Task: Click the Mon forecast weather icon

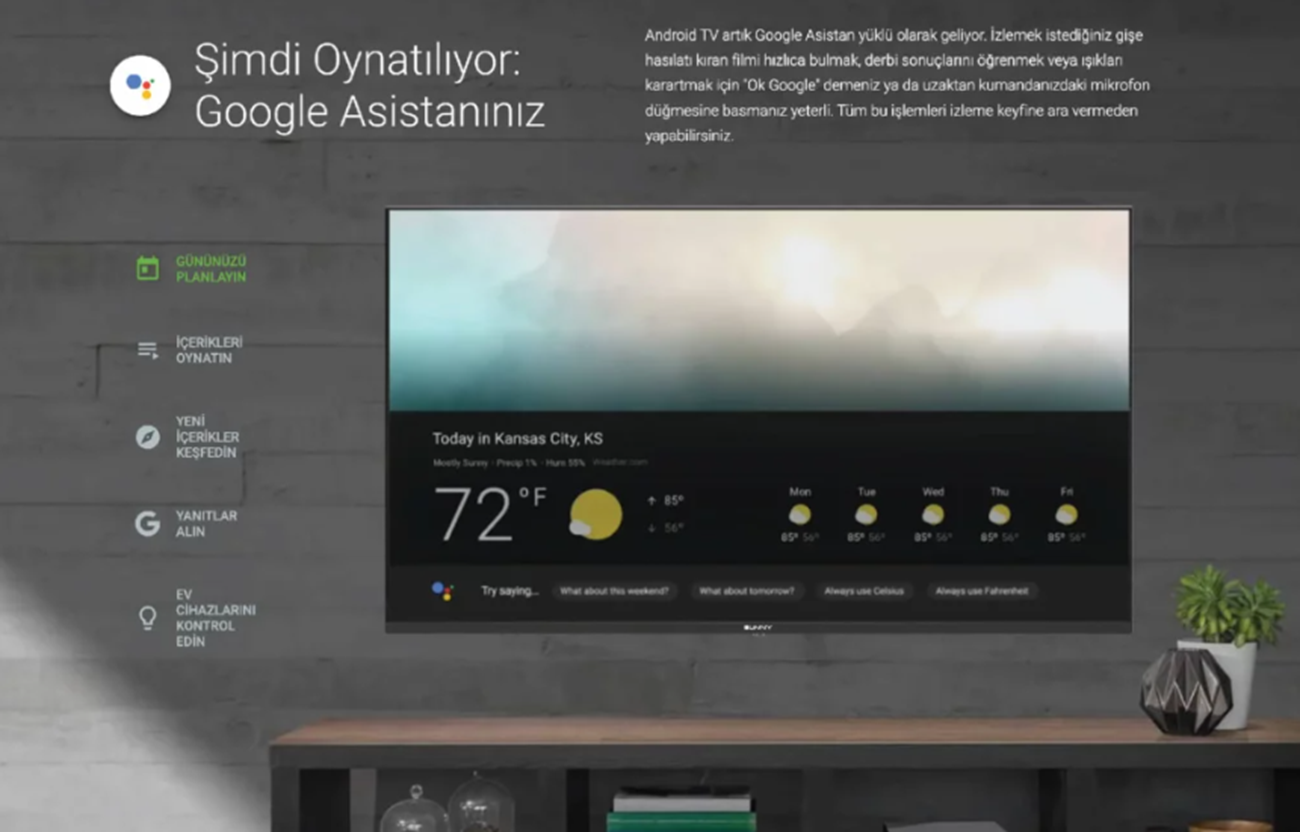Action: [799, 514]
